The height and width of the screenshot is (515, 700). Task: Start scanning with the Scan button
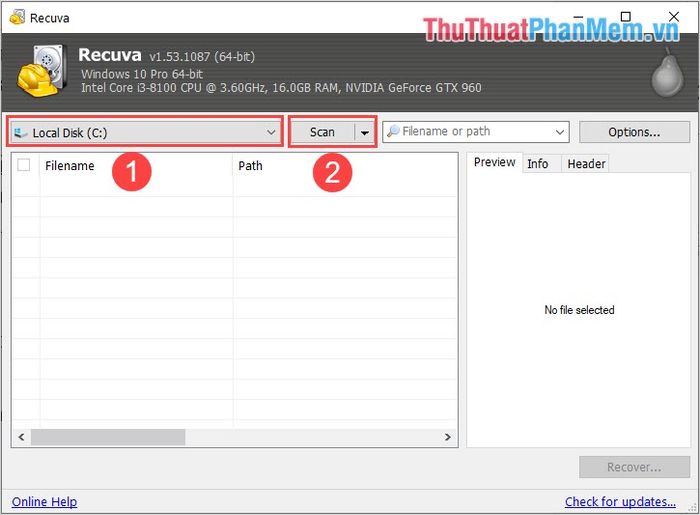322,132
